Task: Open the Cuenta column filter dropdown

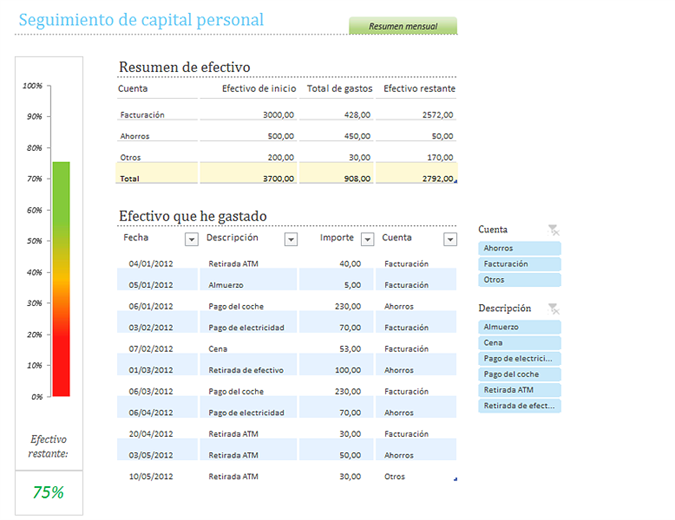Action: (450, 239)
